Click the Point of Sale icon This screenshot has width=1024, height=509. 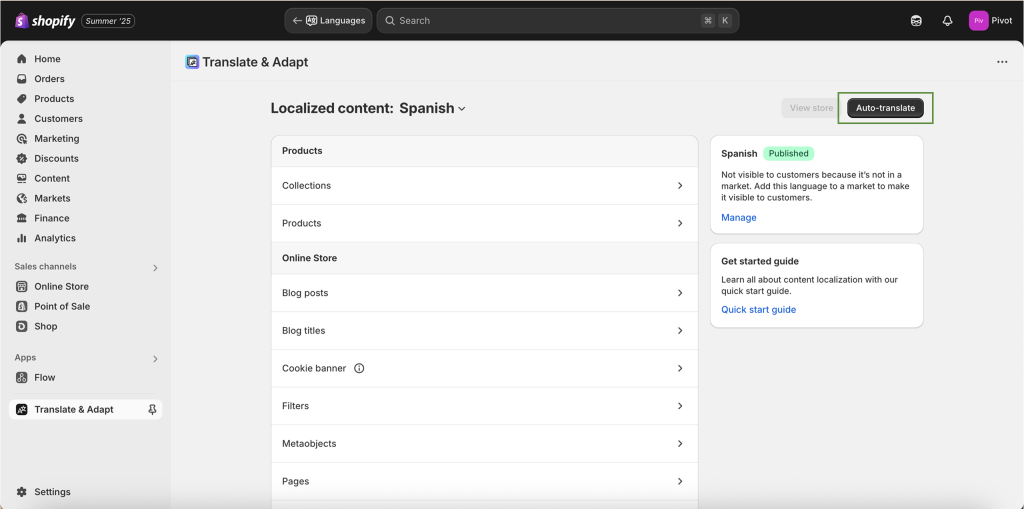coord(22,306)
